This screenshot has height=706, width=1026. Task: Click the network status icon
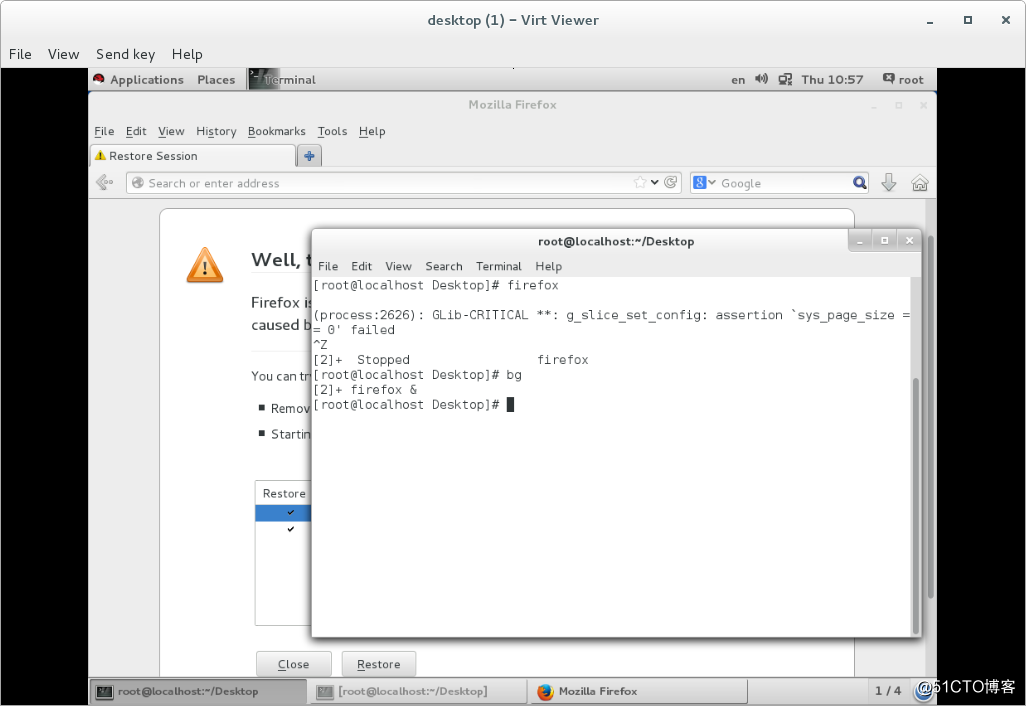[785, 80]
